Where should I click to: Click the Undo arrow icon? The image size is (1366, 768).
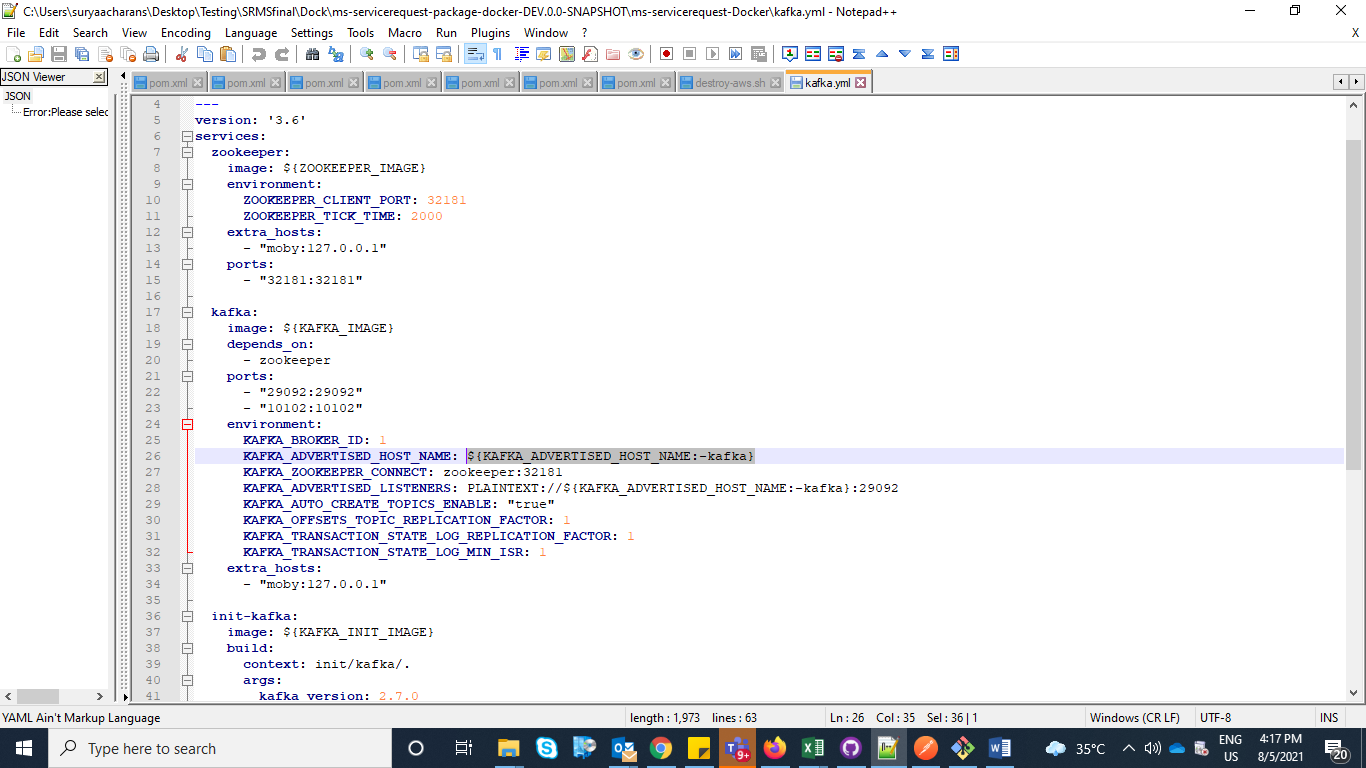point(259,54)
